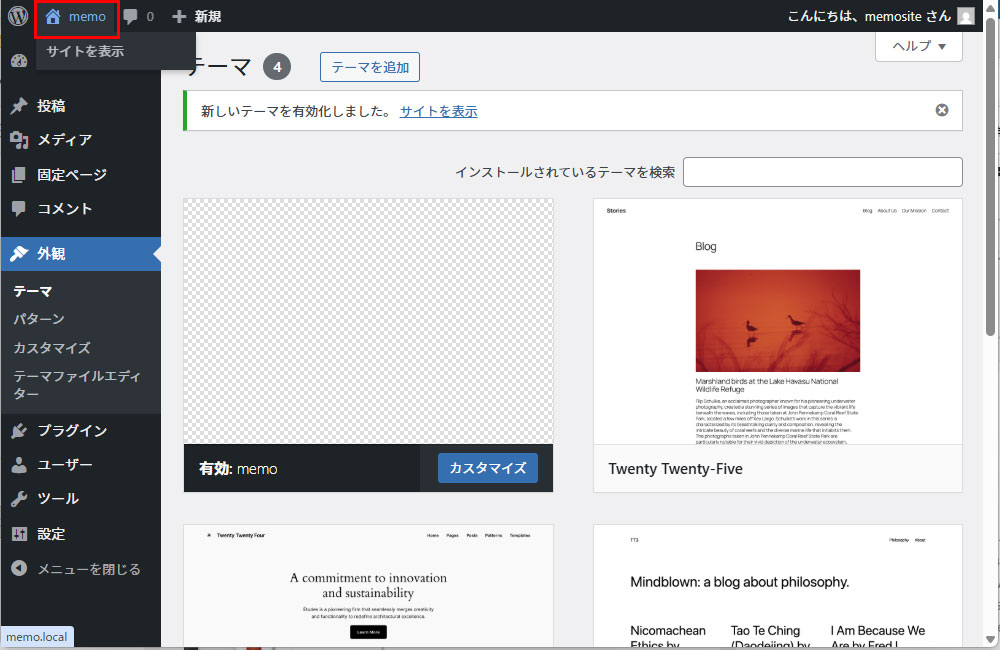Expand the ヘルプ help dropdown
The image size is (1000, 650).
pos(918,46)
